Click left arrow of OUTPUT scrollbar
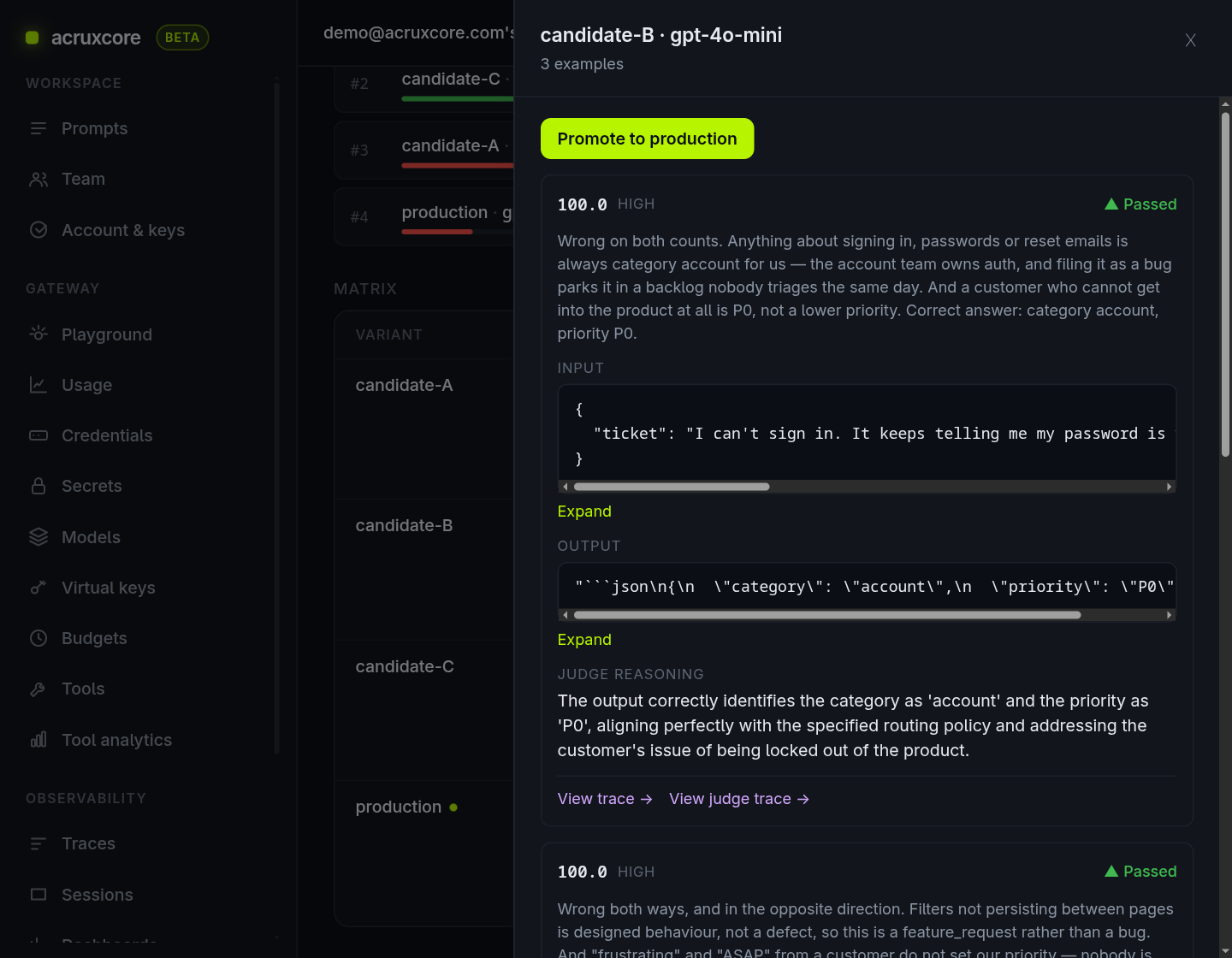Viewport: 1232px width, 958px height. click(565, 615)
